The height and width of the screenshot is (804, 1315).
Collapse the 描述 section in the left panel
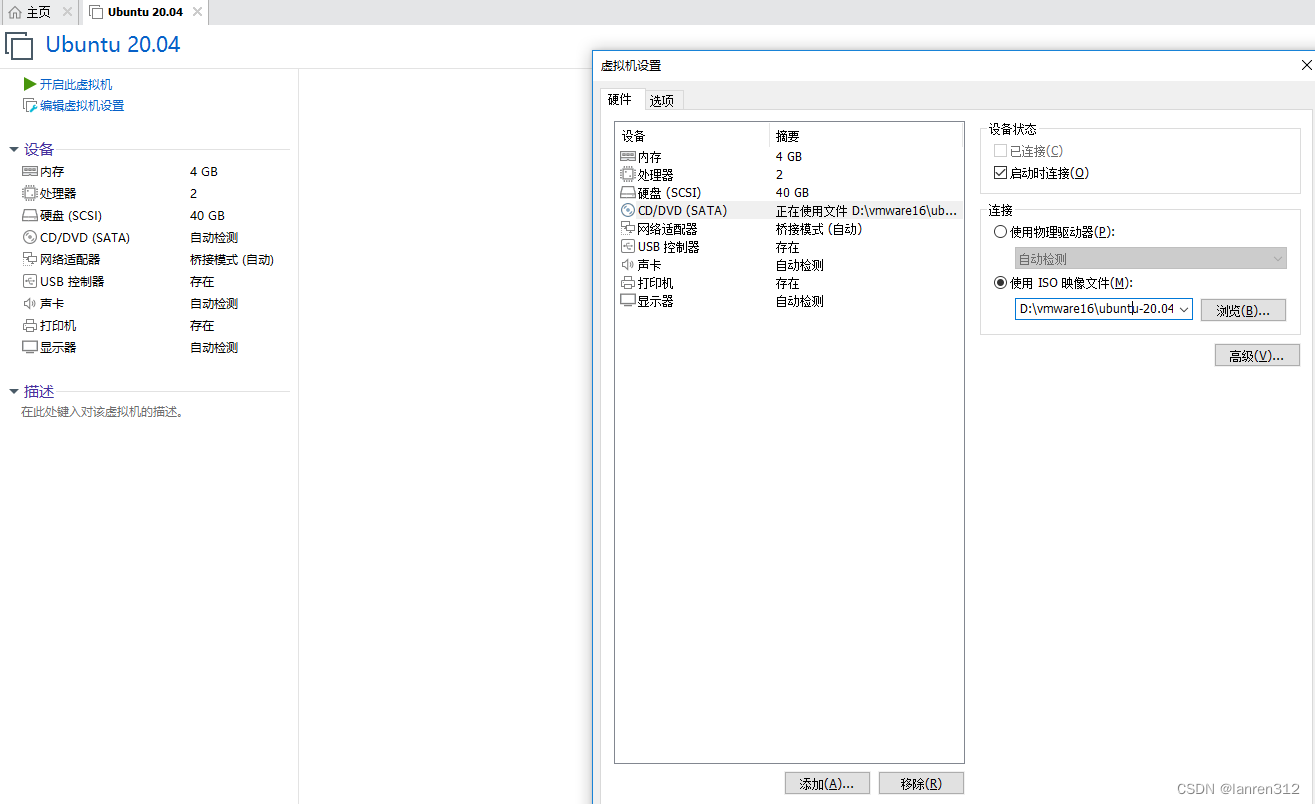pos(13,392)
